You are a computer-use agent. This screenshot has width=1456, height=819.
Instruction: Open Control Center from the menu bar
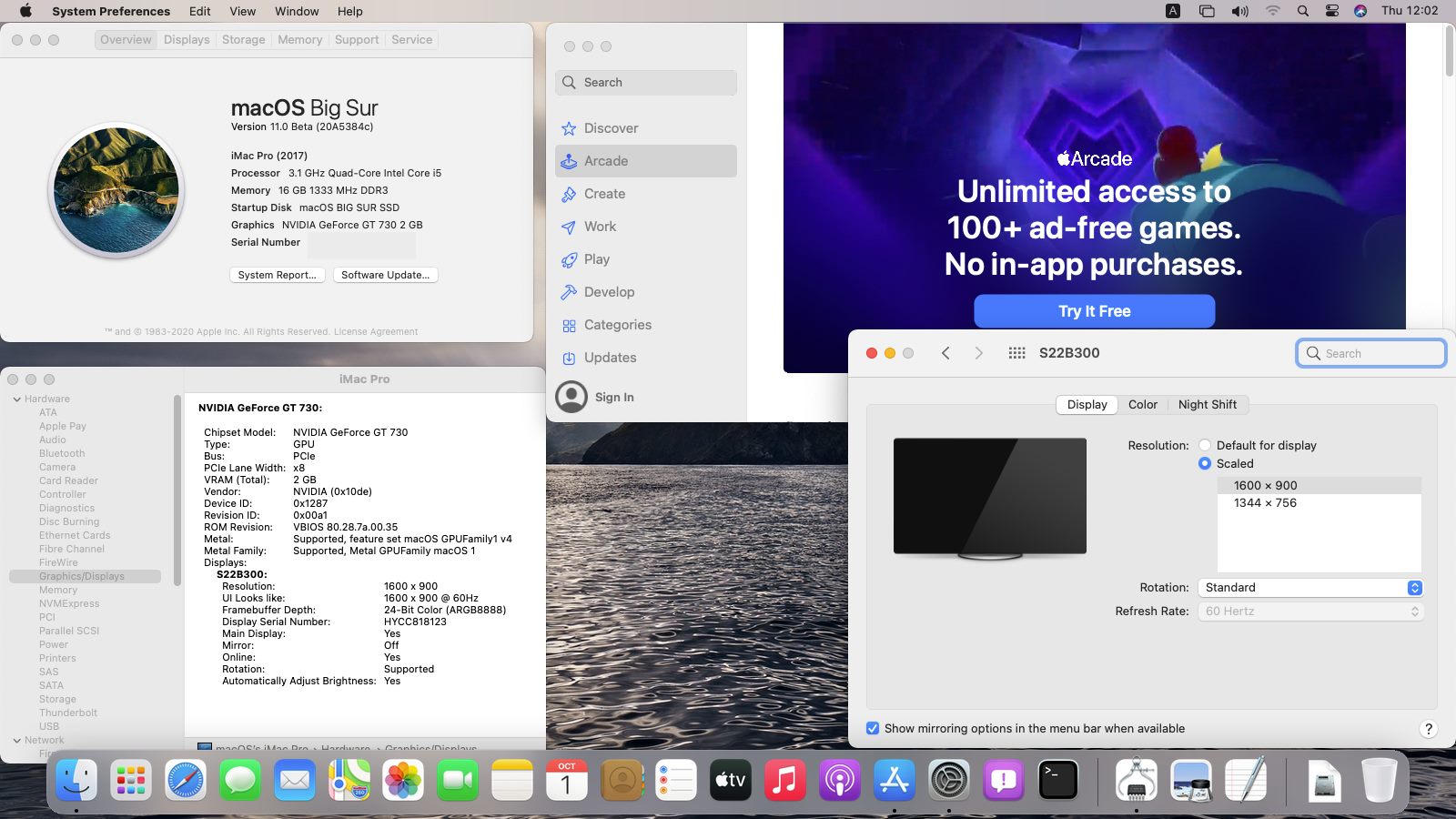tap(1332, 11)
